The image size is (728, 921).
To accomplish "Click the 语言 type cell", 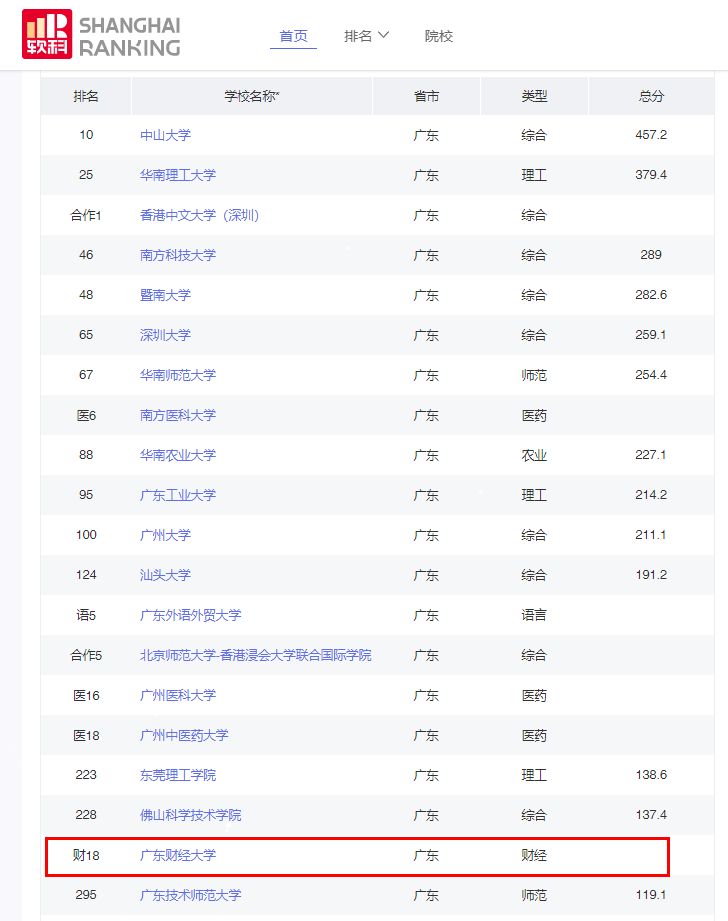I will 534,615.
